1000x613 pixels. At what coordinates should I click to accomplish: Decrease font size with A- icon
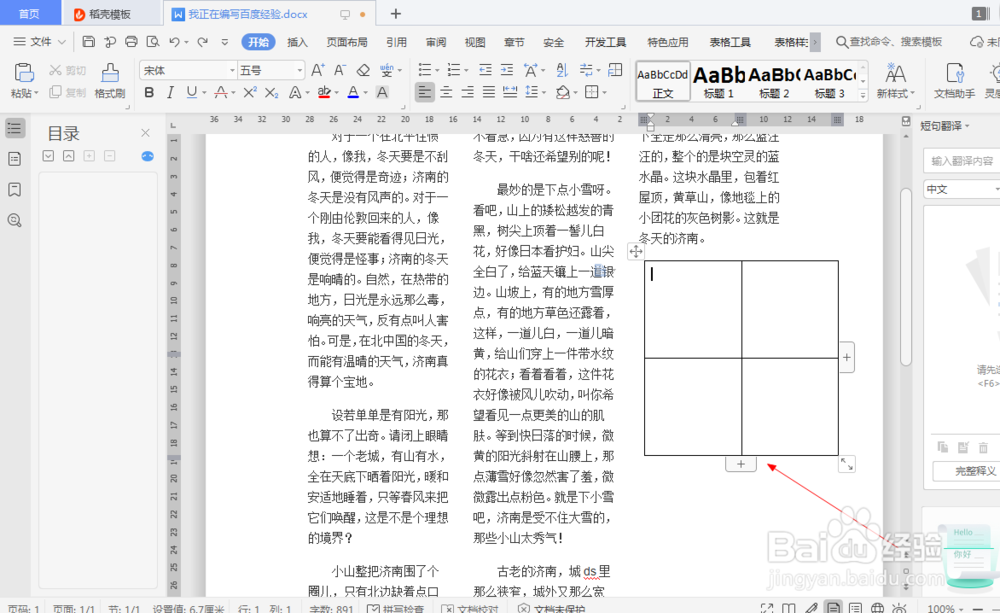pyautogui.click(x=340, y=70)
